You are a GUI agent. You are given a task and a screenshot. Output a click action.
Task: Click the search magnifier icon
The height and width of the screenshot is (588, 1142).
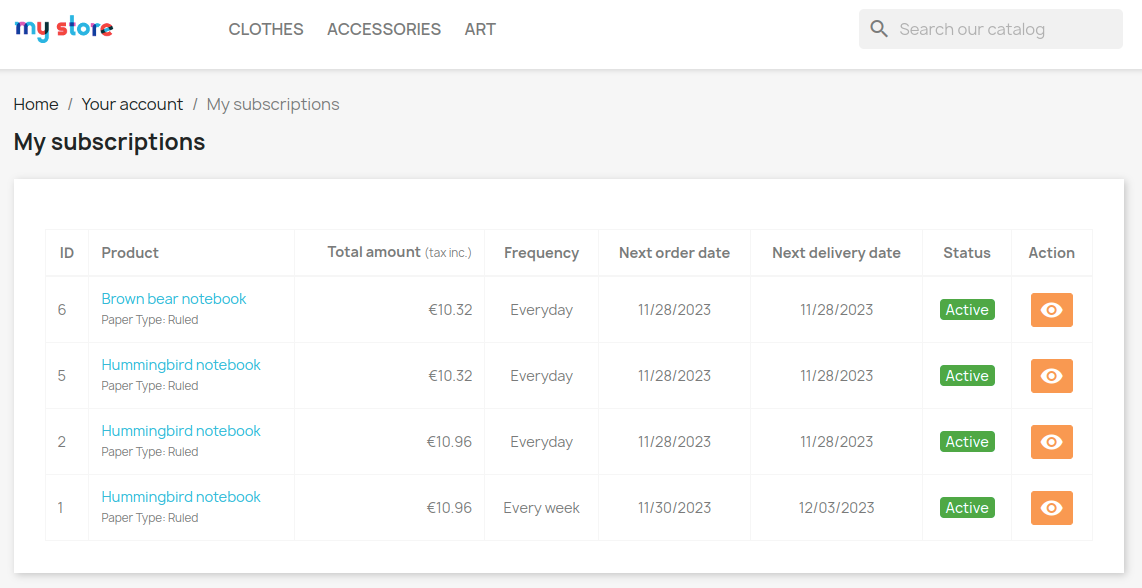pyautogui.click(x=879, y=29)
